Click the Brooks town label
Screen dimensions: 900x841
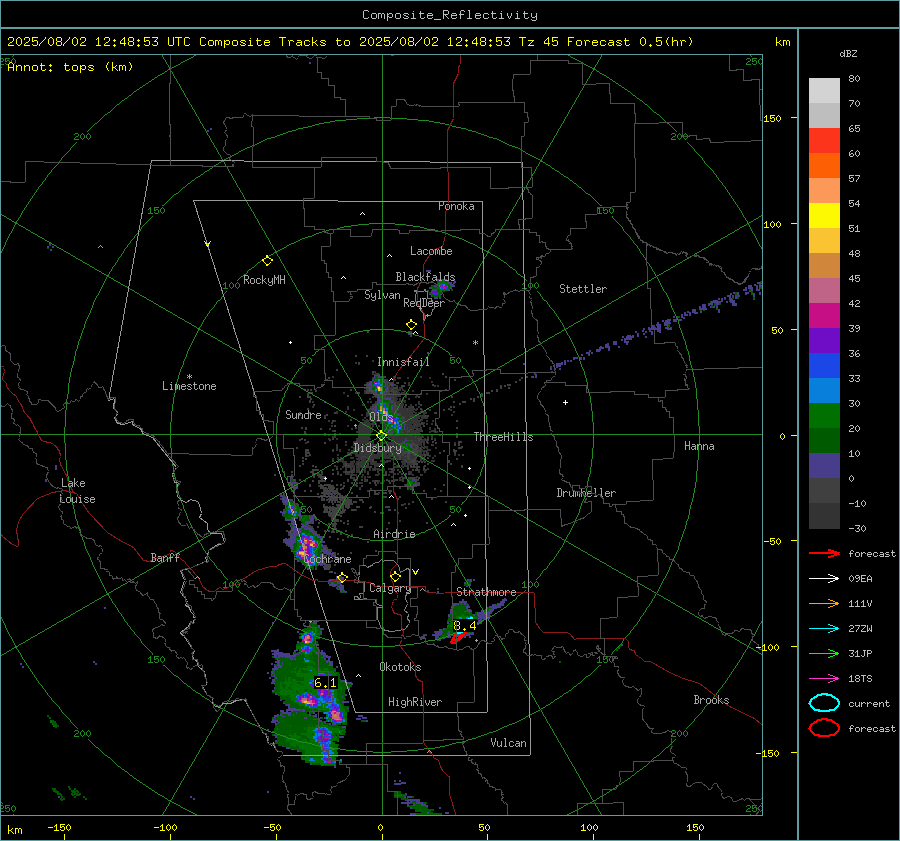point(711,700)
